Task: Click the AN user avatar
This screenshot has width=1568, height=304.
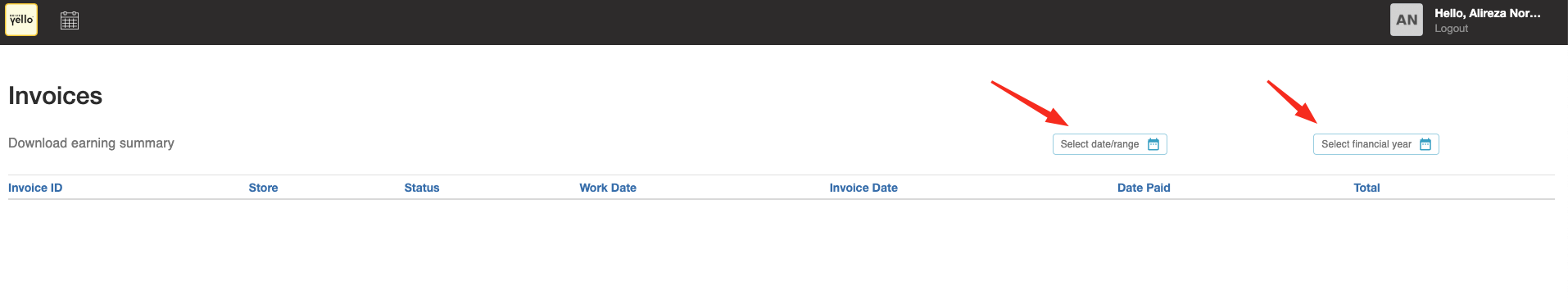Action: (x=1407, y=20)
